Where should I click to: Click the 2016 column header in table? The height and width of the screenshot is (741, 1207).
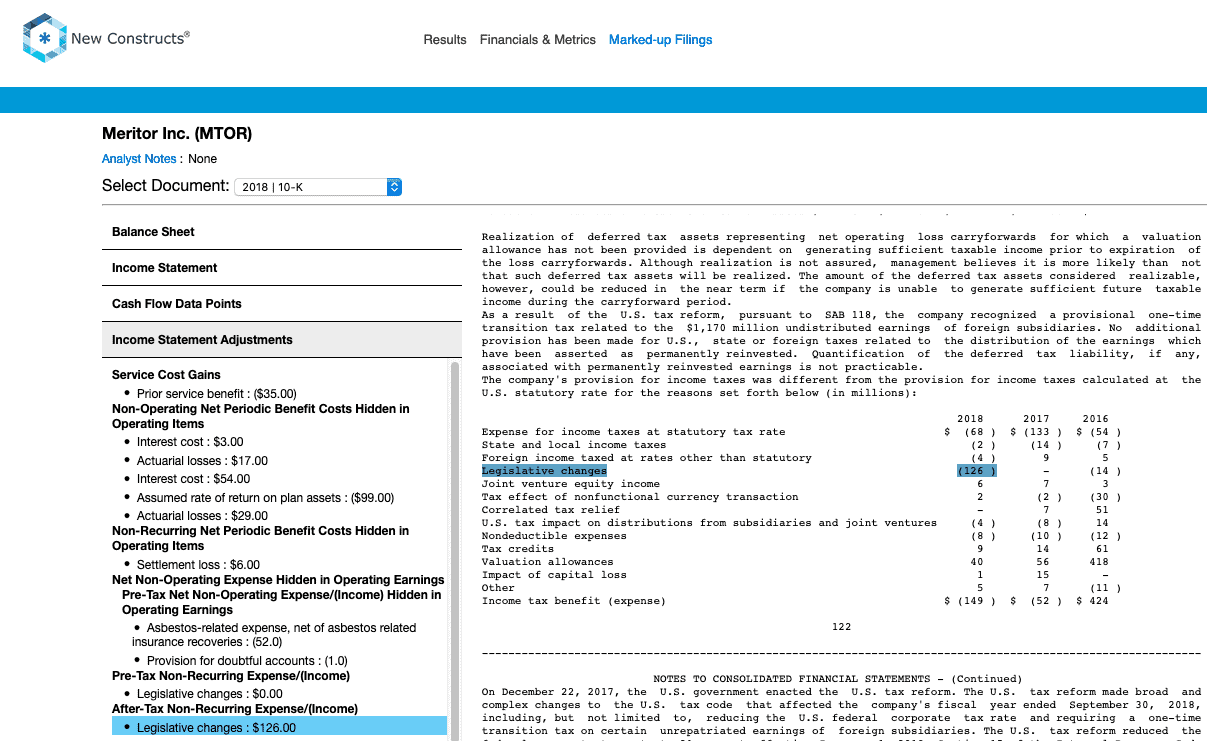1095,419
